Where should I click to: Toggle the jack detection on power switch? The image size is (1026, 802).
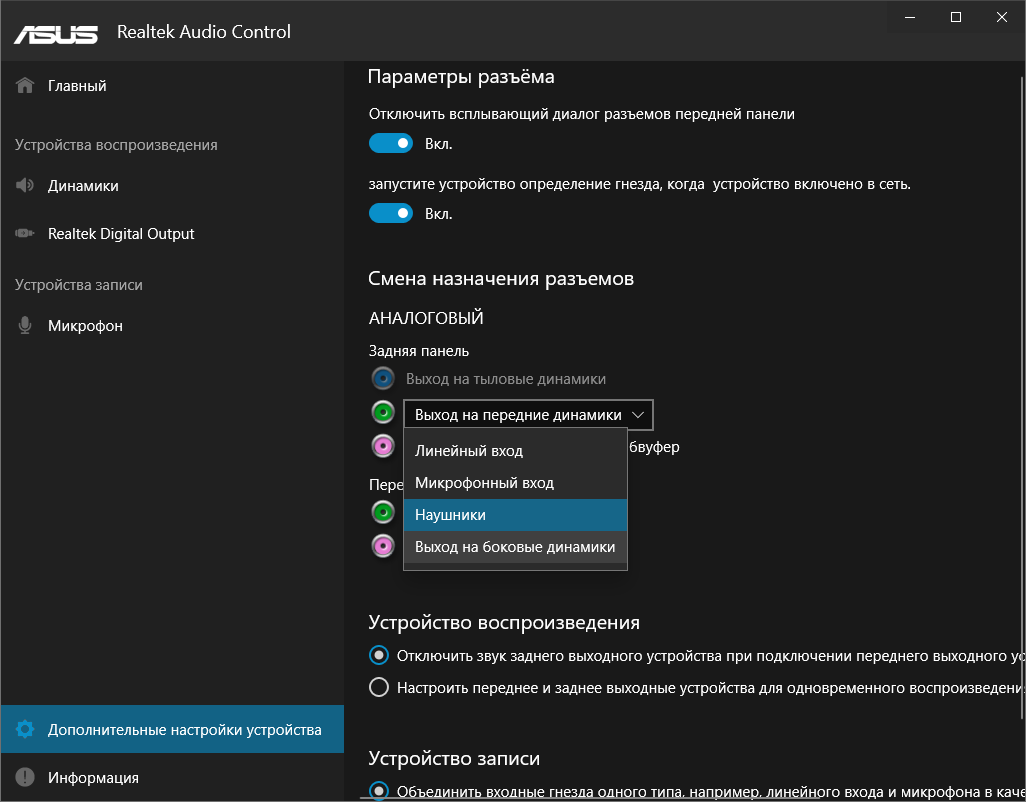coord(391,214)
